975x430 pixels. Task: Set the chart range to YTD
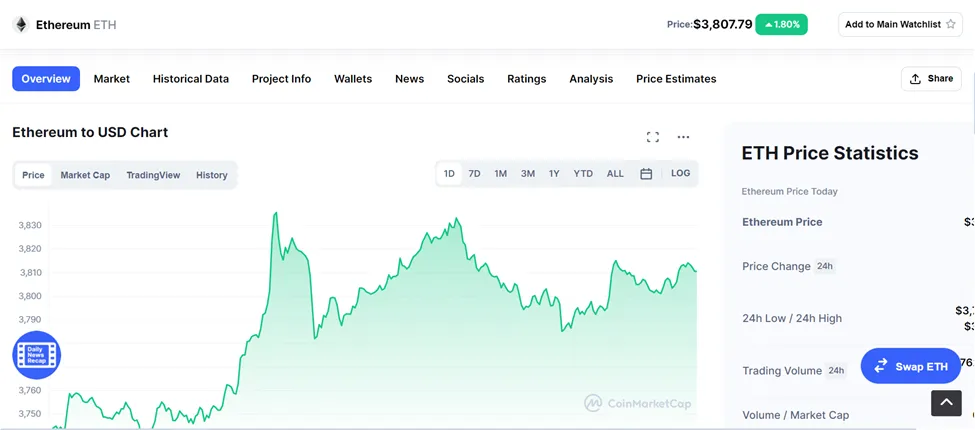(583, 173)
